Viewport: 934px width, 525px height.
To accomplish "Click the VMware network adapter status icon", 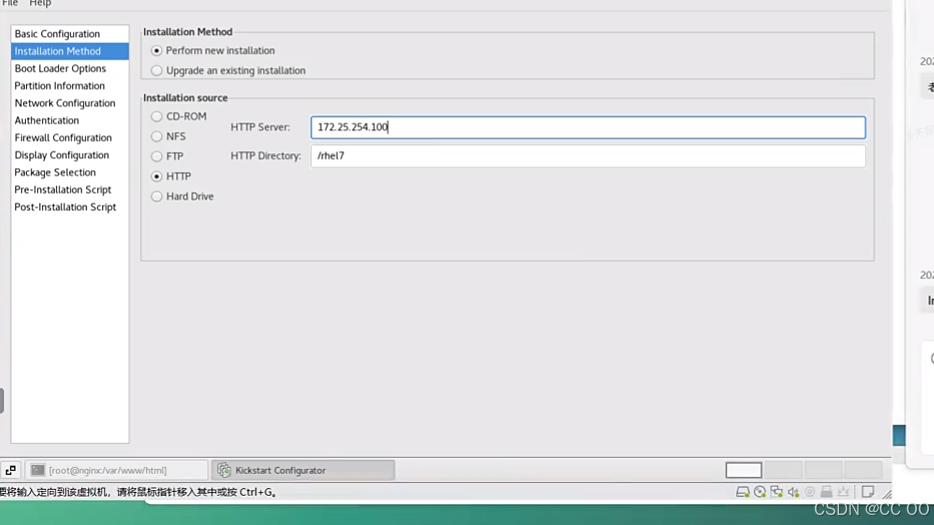I will click(x=776, y=492).
